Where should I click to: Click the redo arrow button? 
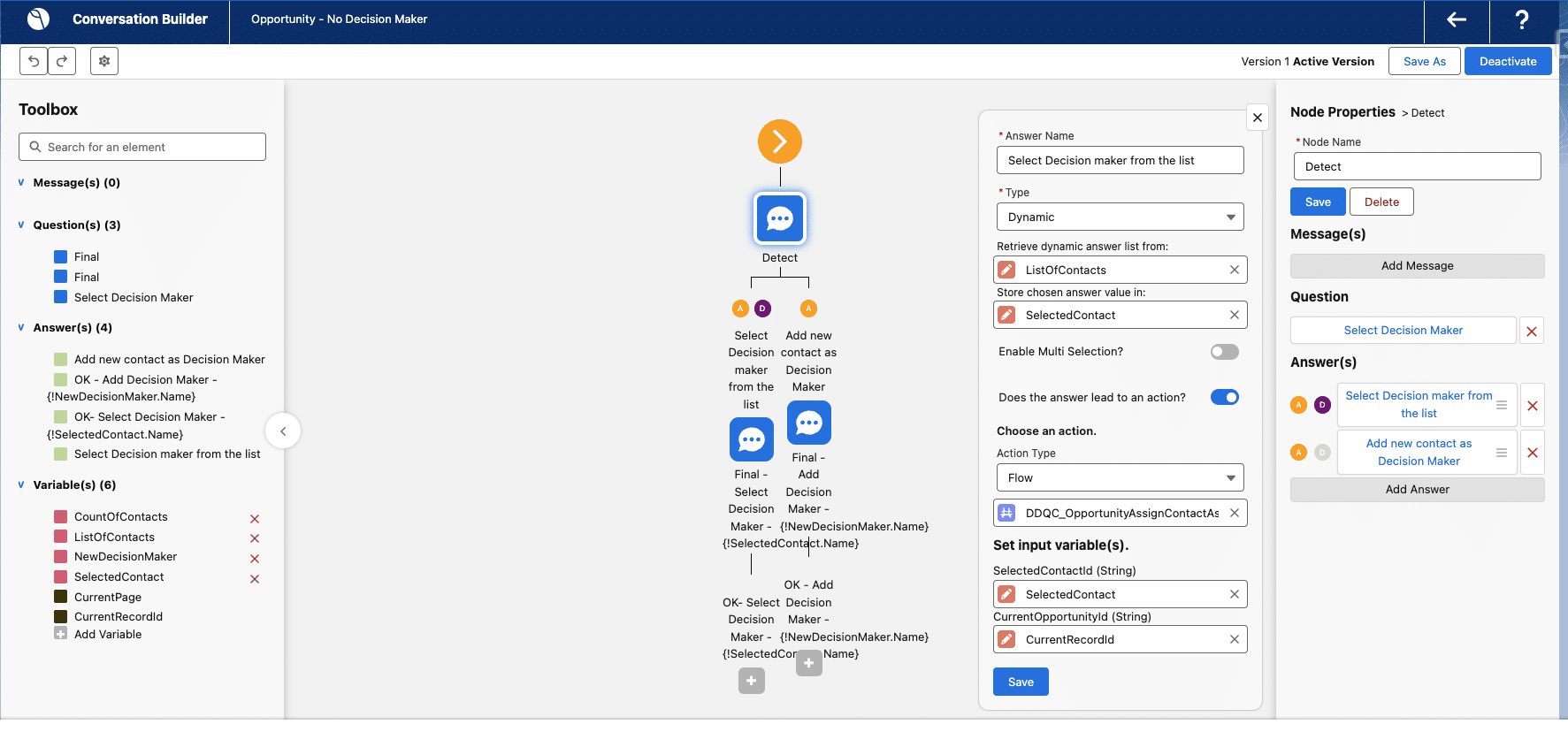(62, 61)
